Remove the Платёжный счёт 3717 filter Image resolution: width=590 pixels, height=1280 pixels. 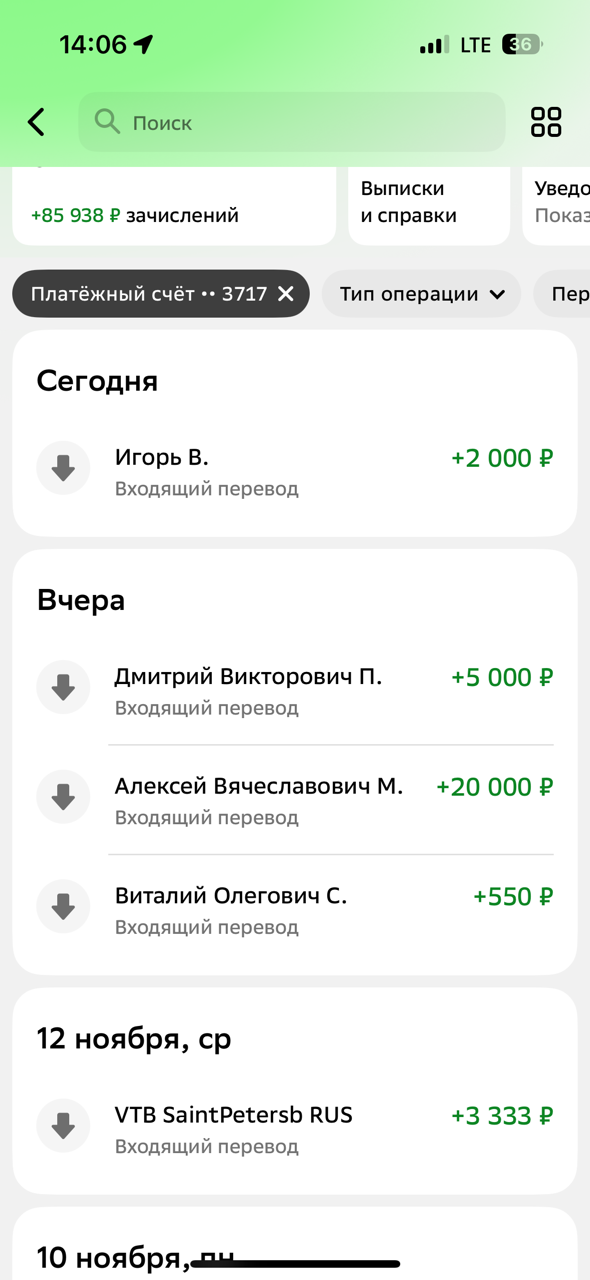(x=285, y=294)
